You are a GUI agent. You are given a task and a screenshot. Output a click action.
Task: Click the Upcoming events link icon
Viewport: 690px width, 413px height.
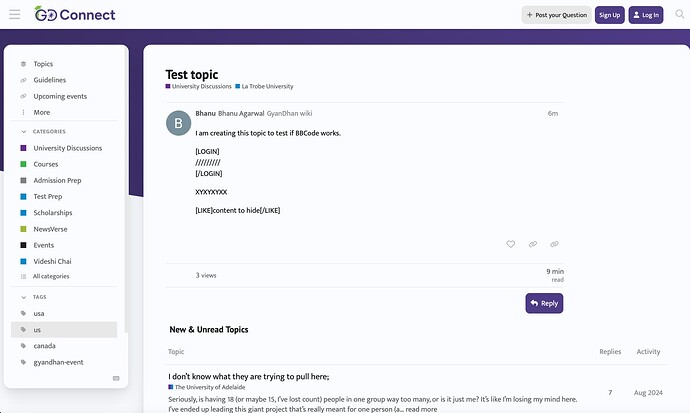(23, 96)
